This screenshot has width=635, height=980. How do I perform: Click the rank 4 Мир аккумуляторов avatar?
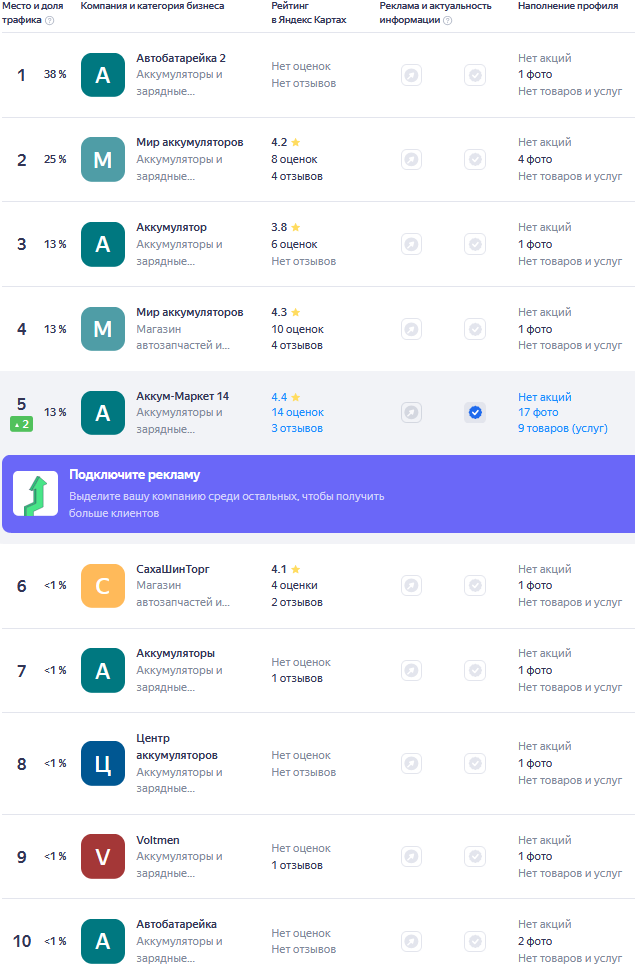(102, 329)
